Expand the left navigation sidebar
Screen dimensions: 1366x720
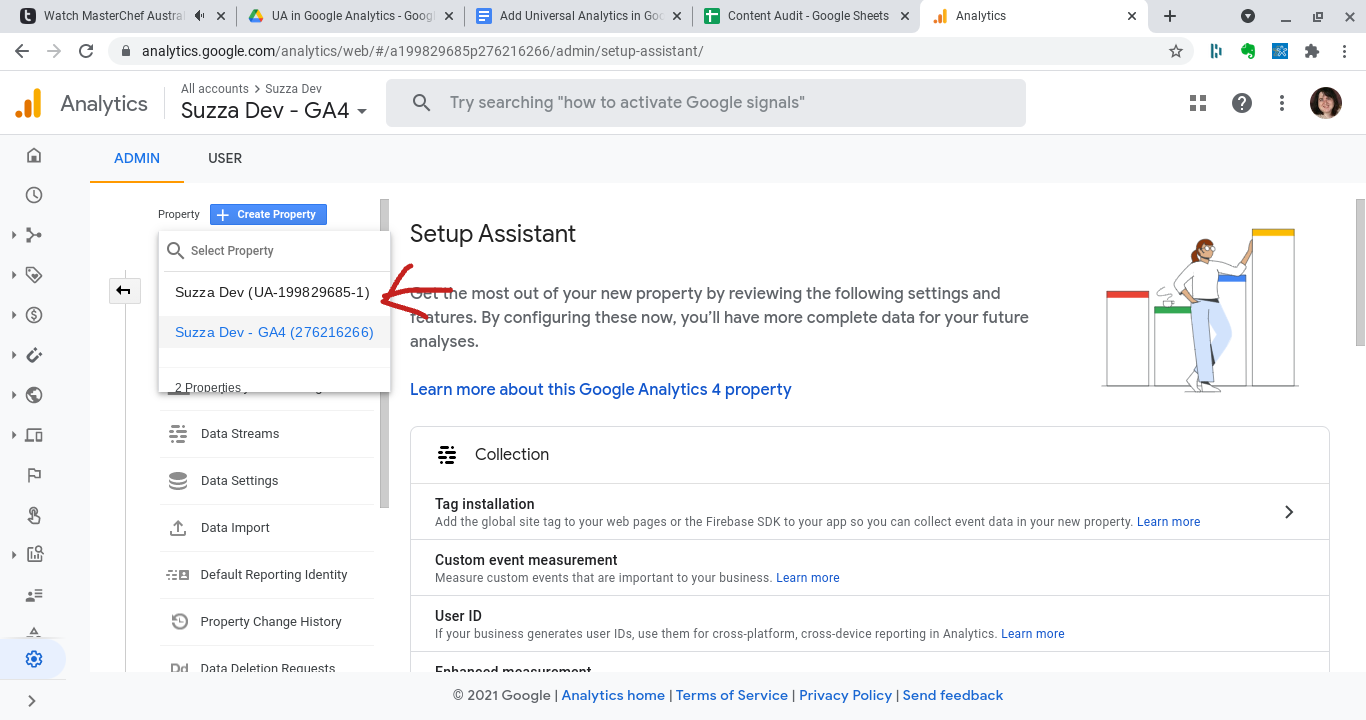coord(32,701)
